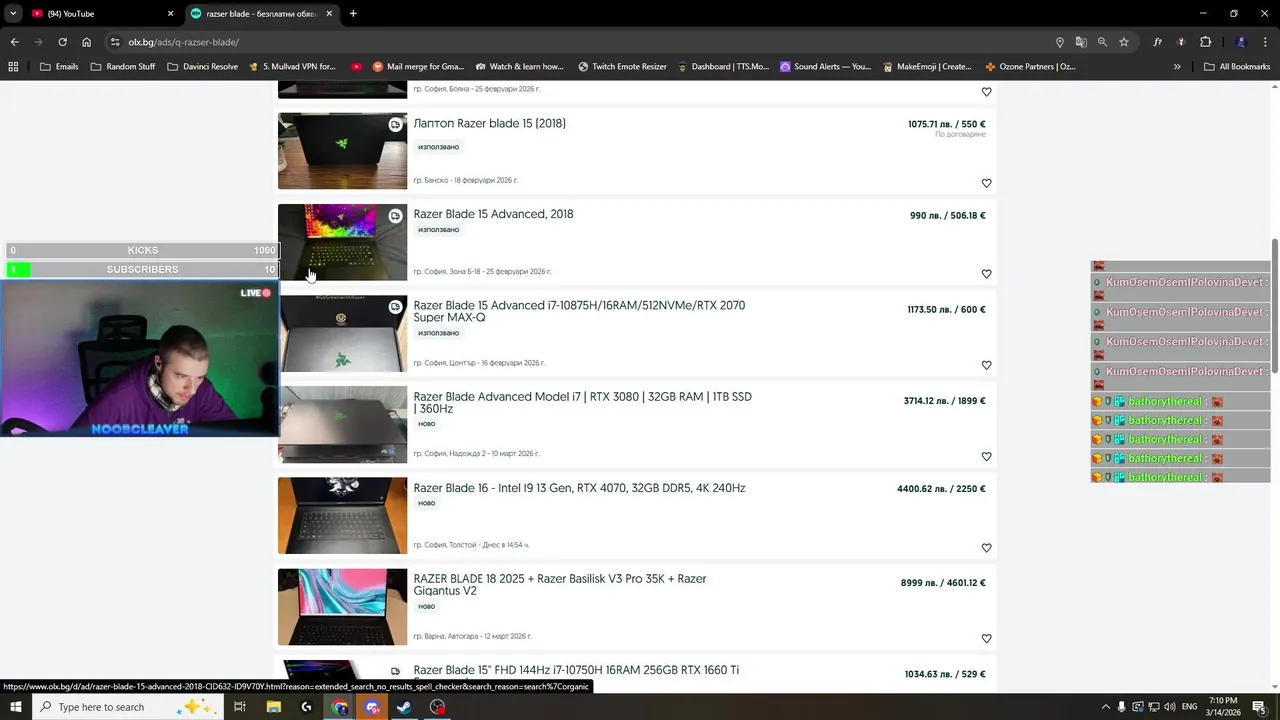Favorite the Лаптоп Razer blade 15 (2018) listing
1280x720 pixels.
pos(986,183)
